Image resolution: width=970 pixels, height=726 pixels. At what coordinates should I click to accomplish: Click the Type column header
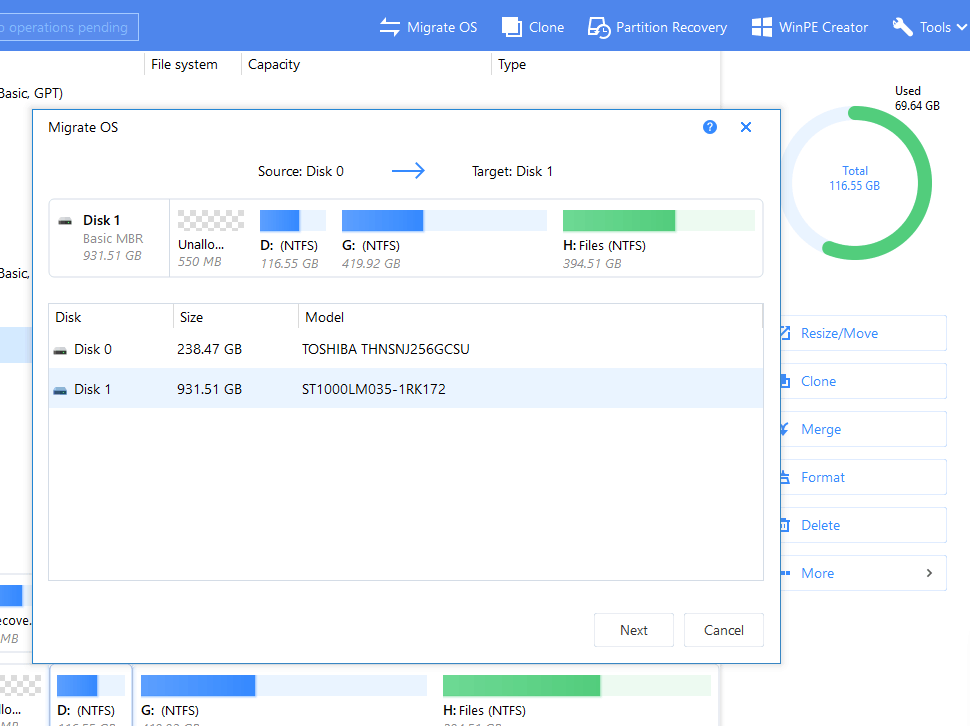512,64
